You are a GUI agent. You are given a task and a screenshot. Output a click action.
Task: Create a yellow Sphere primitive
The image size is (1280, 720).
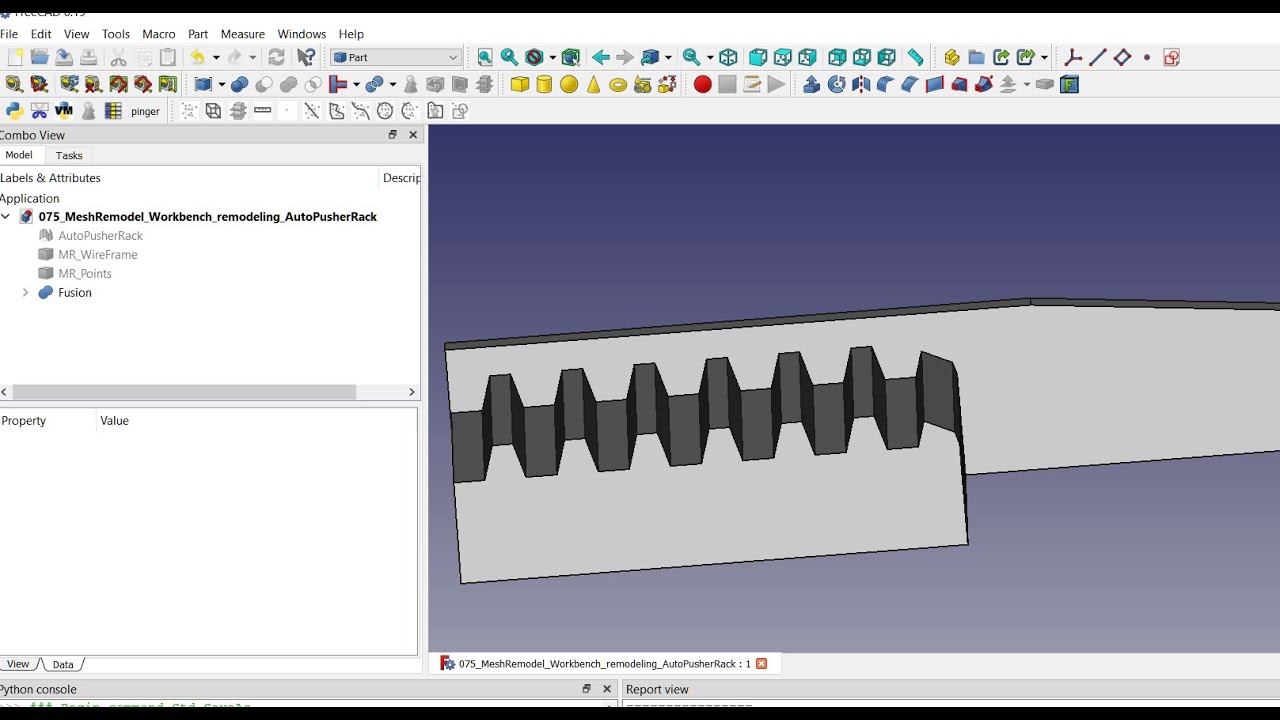(x=569, y=85)
